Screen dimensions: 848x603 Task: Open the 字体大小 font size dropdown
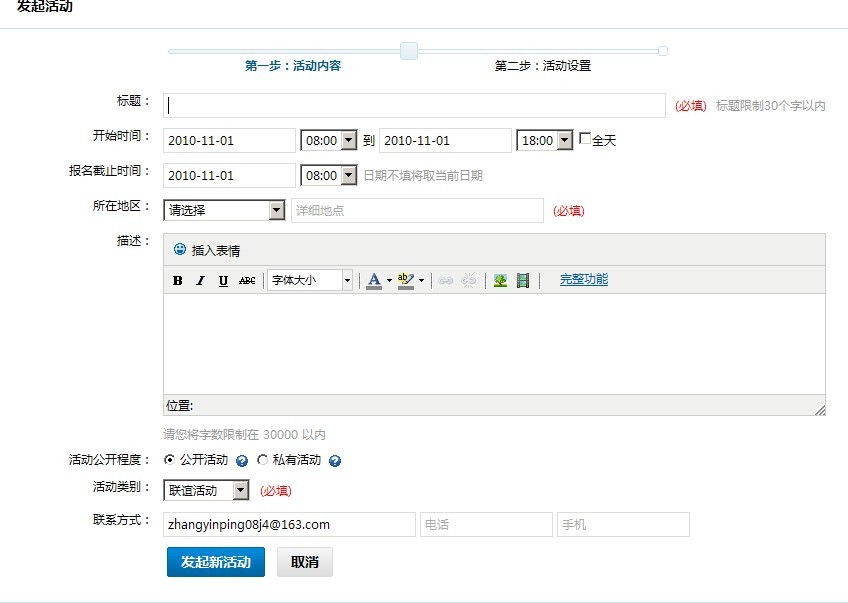[310, 280]
